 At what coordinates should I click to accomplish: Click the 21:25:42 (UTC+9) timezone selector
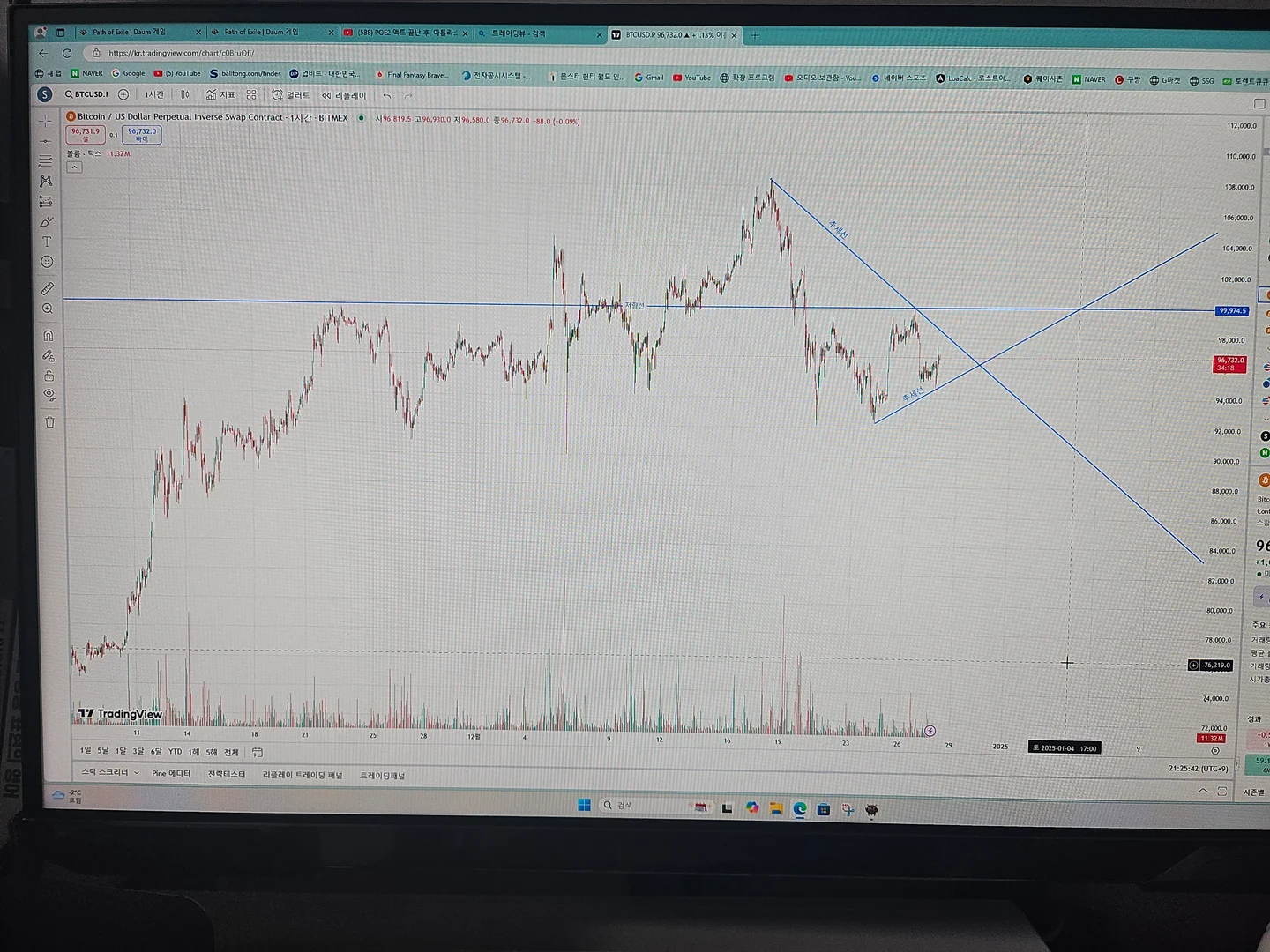tap(1198, 769)
